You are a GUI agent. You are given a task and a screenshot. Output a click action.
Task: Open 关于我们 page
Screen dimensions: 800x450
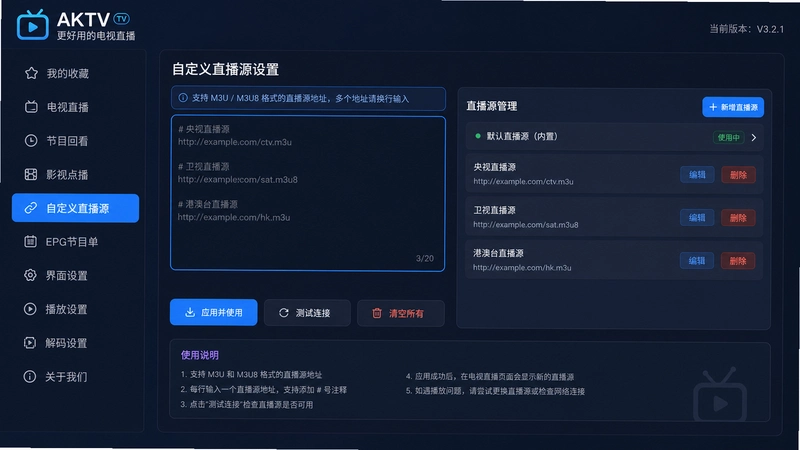click(x=76, y=377)
